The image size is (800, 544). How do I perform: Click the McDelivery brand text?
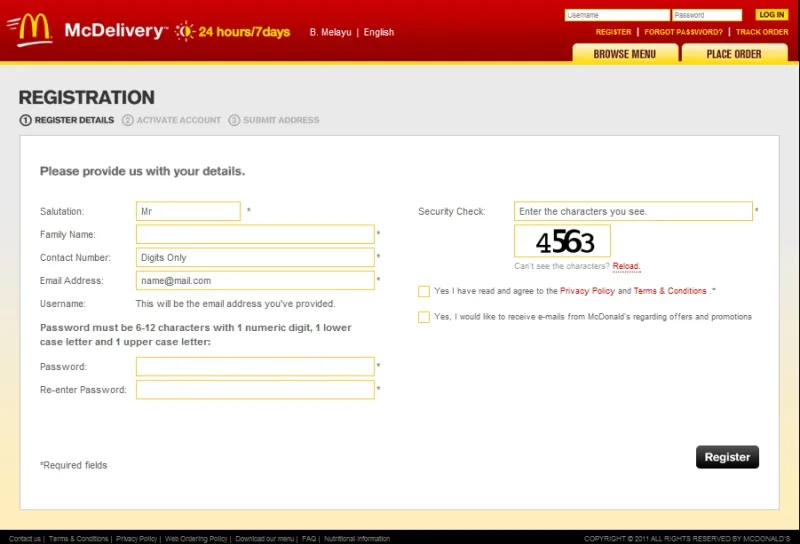coord(114,31)
